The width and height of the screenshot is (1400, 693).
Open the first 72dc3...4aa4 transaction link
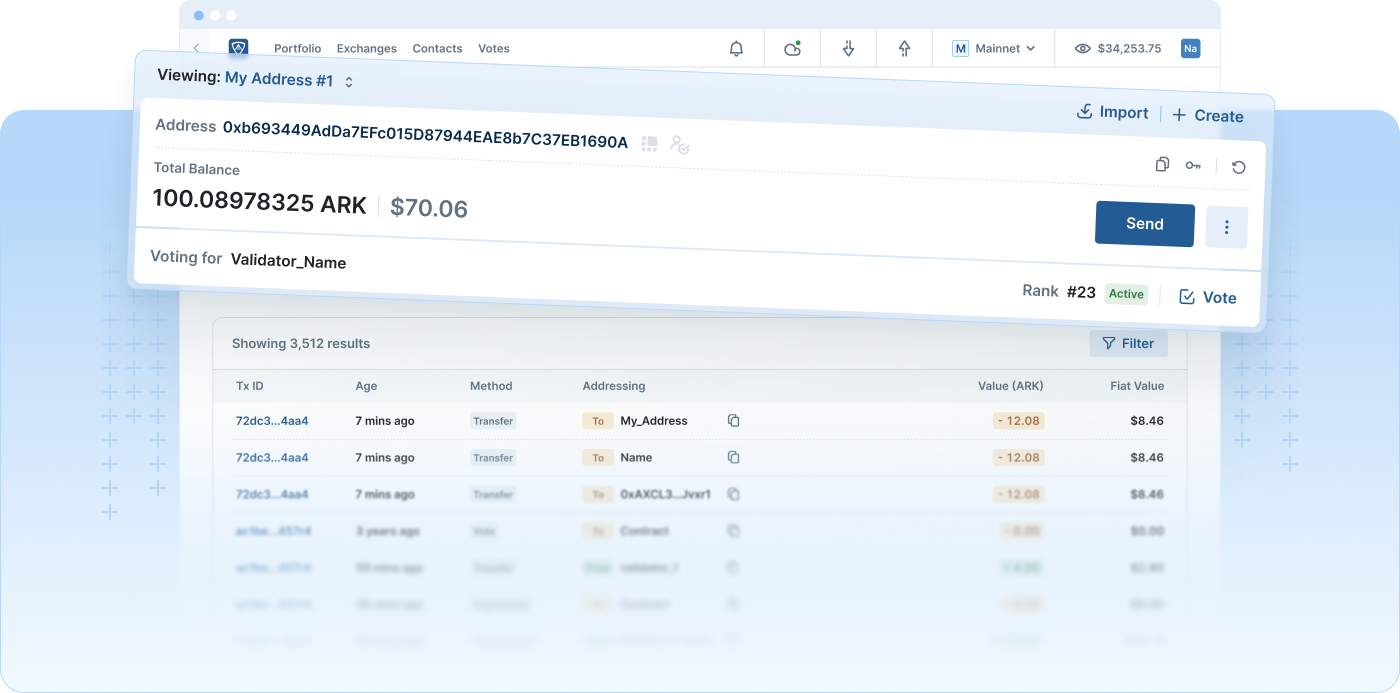point(272,421)
